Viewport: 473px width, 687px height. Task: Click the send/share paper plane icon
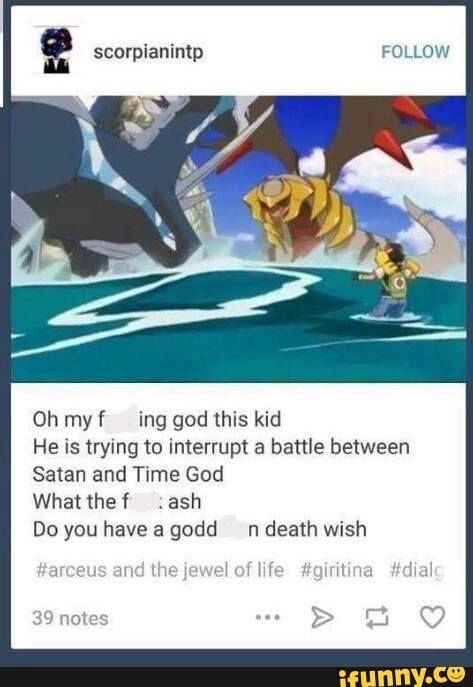tap(322, 617)
